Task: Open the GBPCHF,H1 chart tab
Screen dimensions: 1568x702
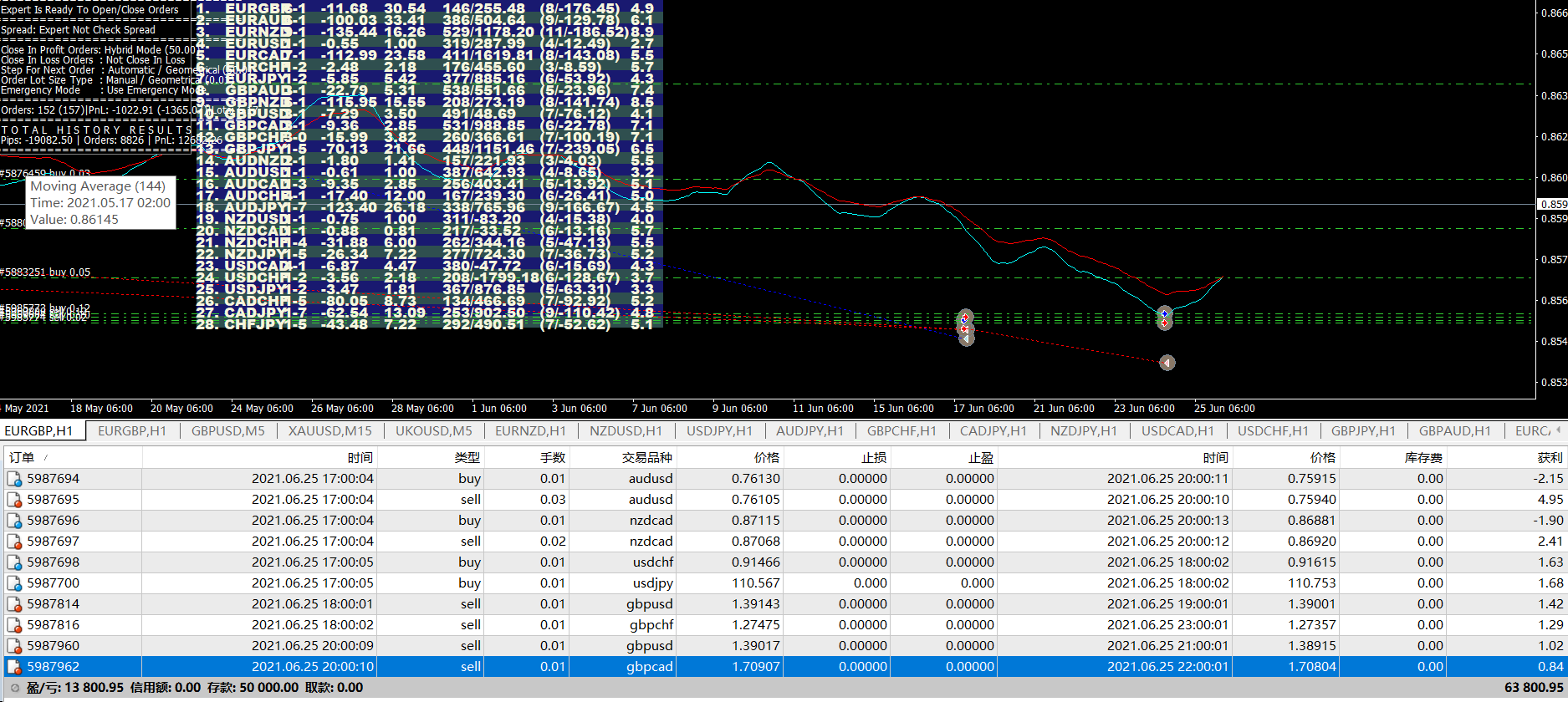Action: click(x=901, y=431)
